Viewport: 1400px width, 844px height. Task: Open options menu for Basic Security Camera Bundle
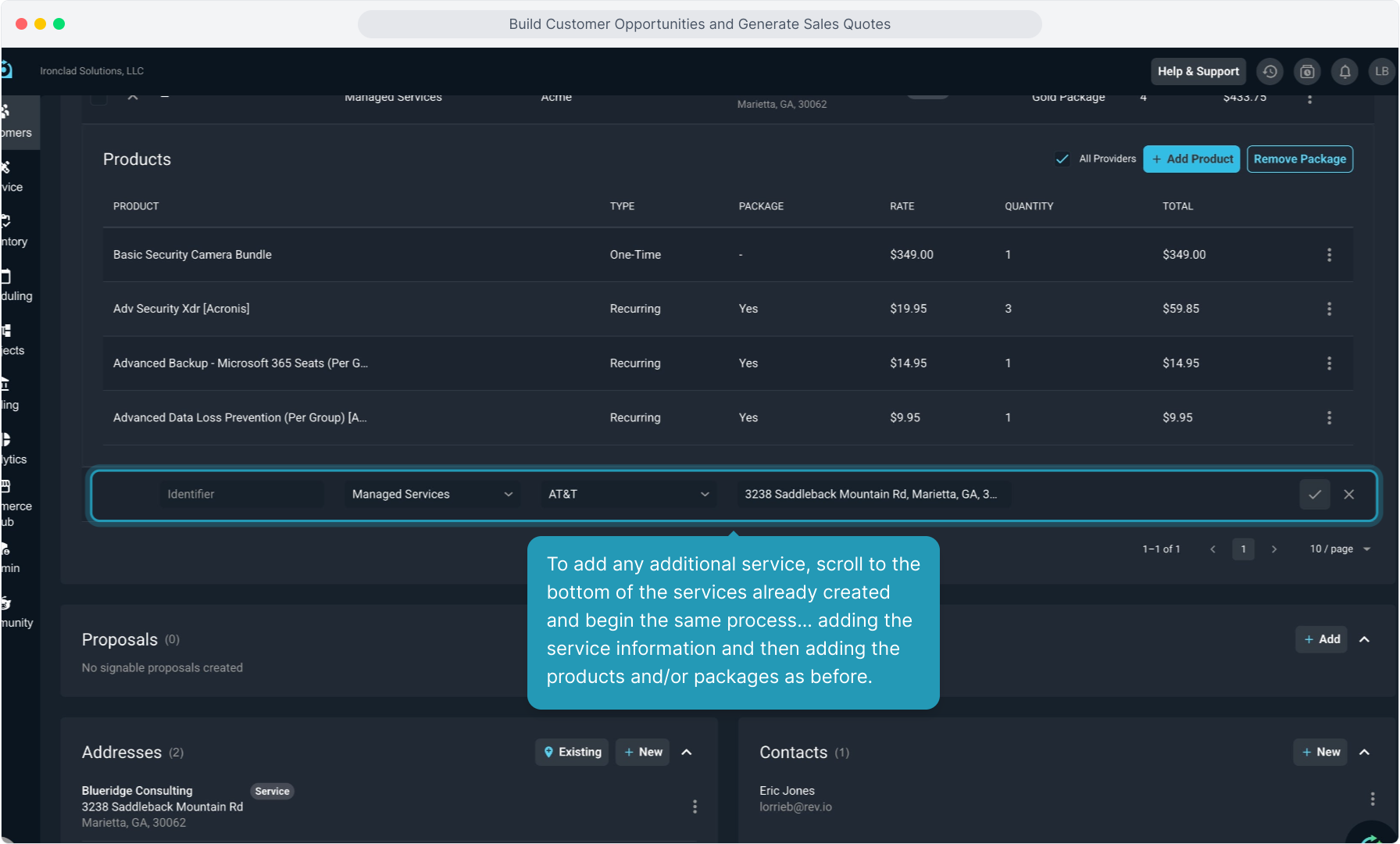(1329, 255)
